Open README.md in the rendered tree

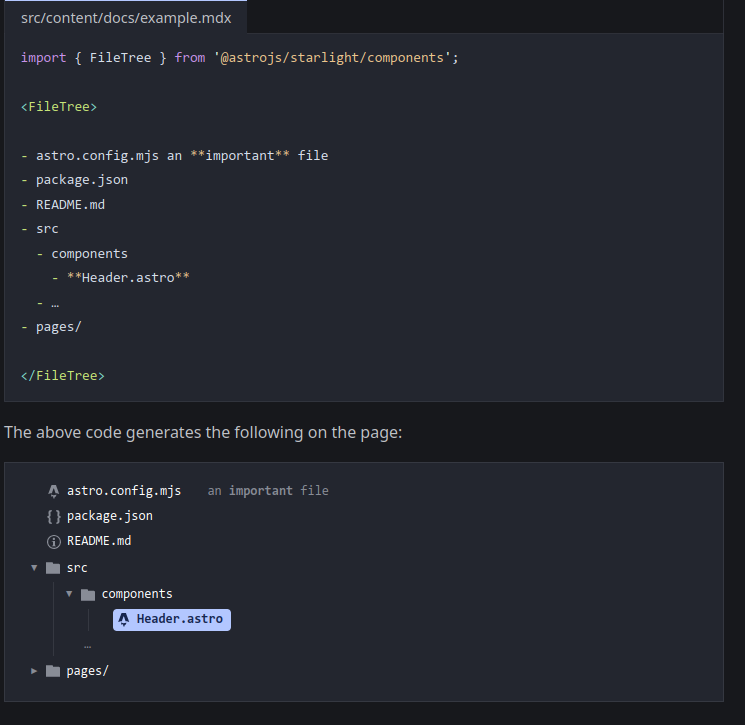(99, 541)
